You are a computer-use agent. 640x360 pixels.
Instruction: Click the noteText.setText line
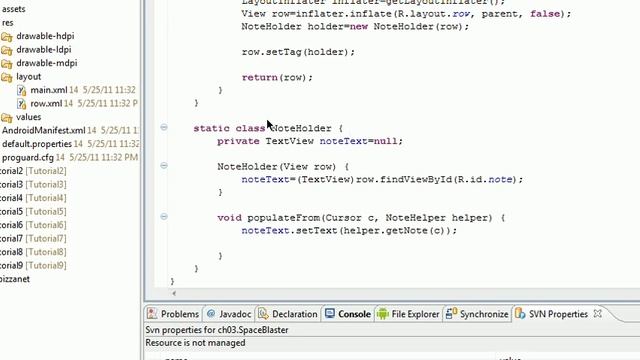click(349, 231)
